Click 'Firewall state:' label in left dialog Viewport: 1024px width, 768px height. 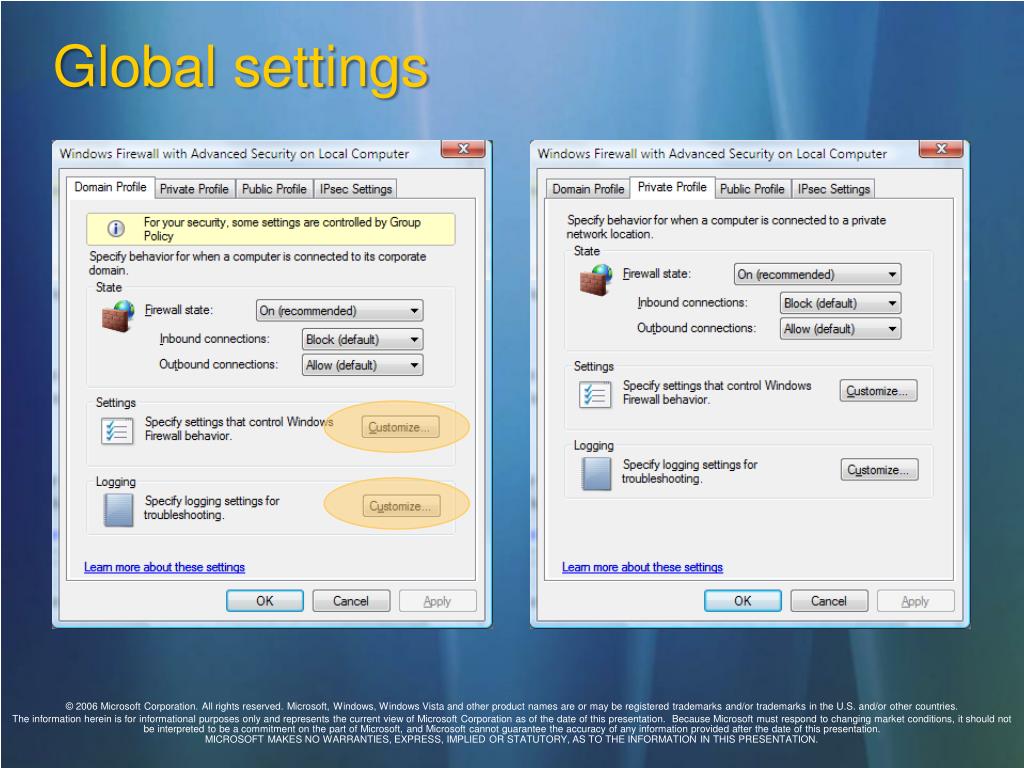point(179,310)
